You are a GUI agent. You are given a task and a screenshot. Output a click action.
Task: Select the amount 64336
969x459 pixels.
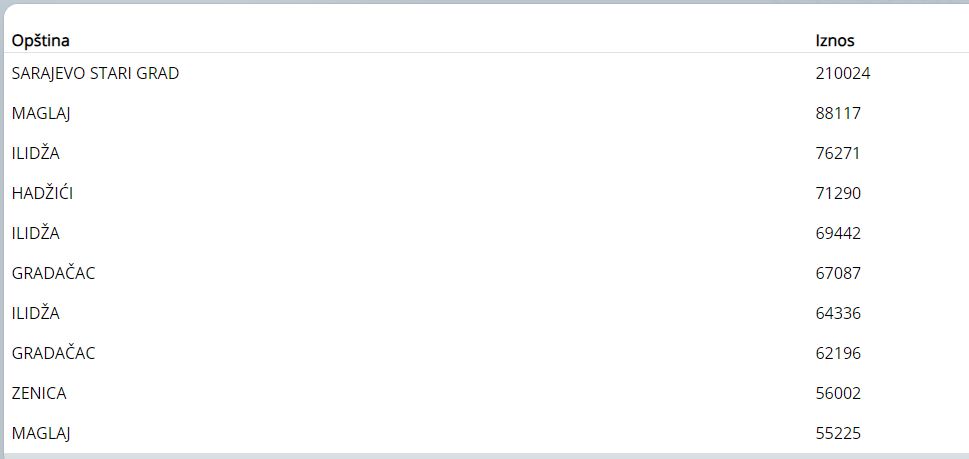(838, 313)
